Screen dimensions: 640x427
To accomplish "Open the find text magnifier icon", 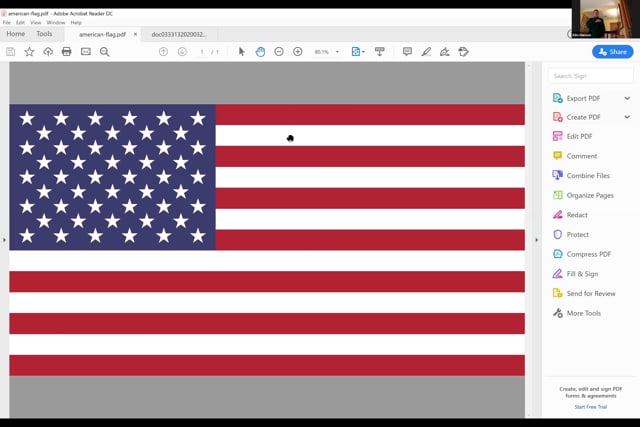I will (x=104, y=52).
